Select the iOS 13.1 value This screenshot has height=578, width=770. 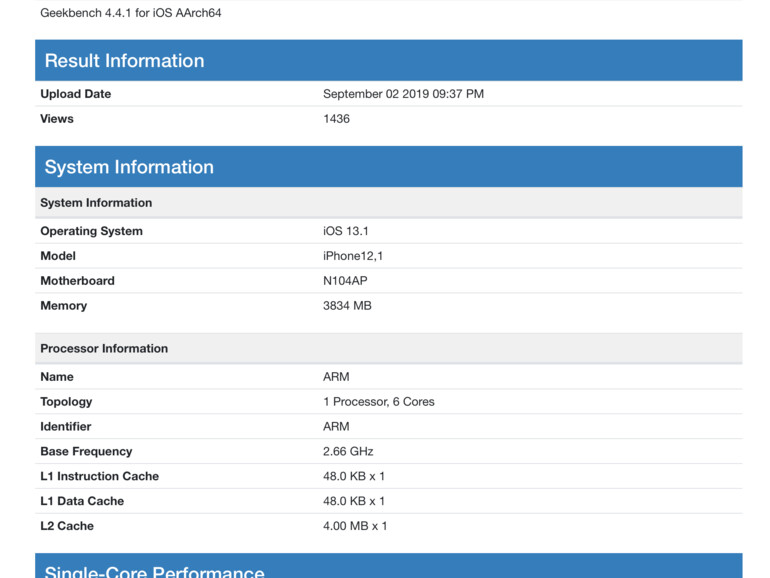point(346,231)
